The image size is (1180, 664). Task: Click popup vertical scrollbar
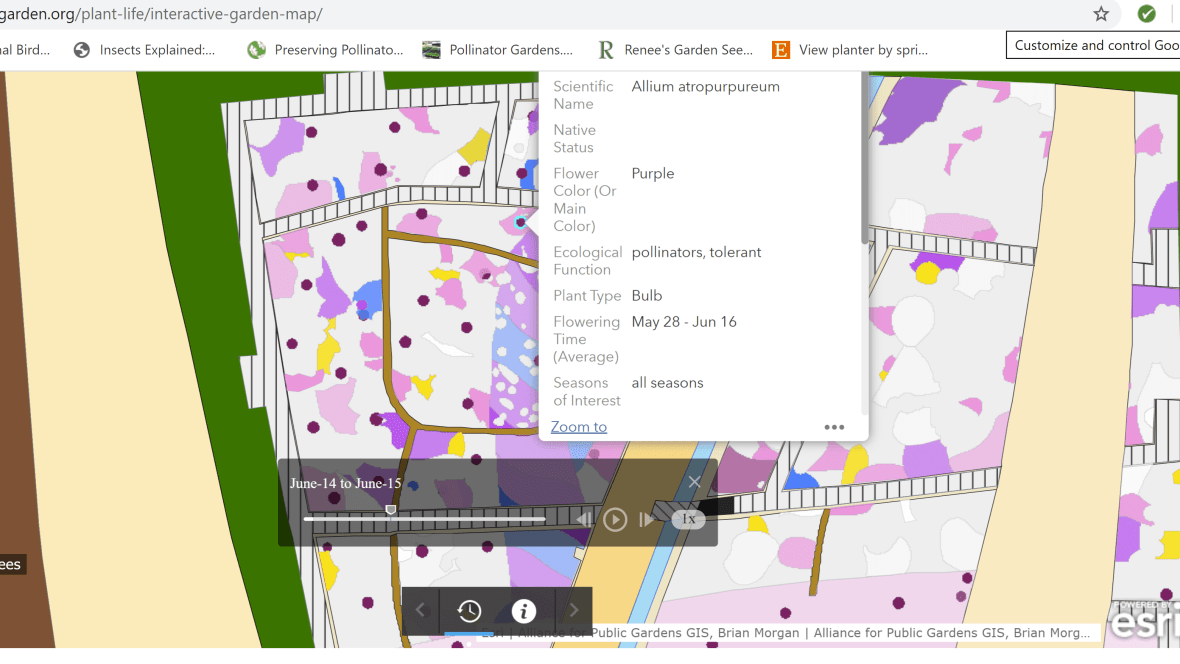(x=864, y=160)
